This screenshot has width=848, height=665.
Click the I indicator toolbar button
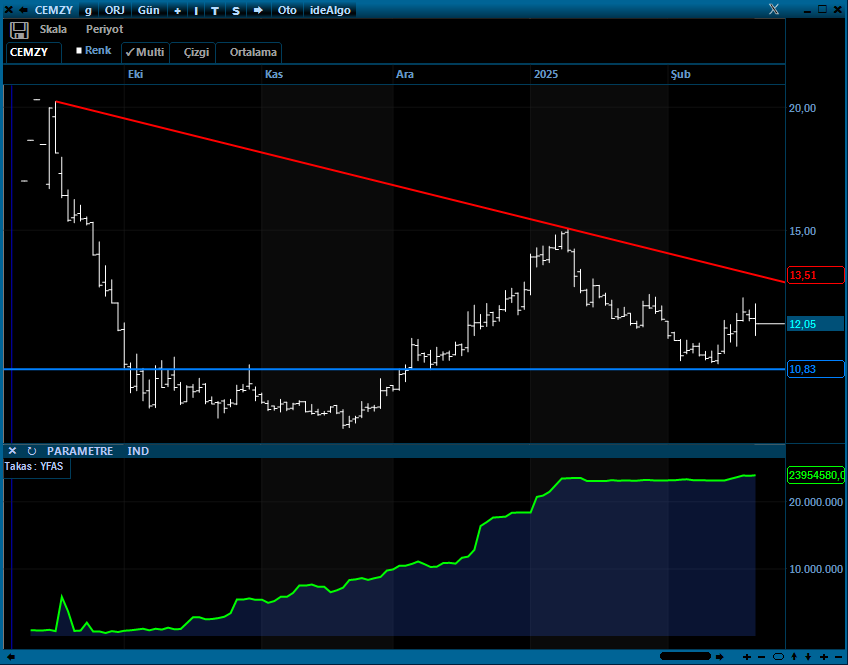click(x=196, y=11)
